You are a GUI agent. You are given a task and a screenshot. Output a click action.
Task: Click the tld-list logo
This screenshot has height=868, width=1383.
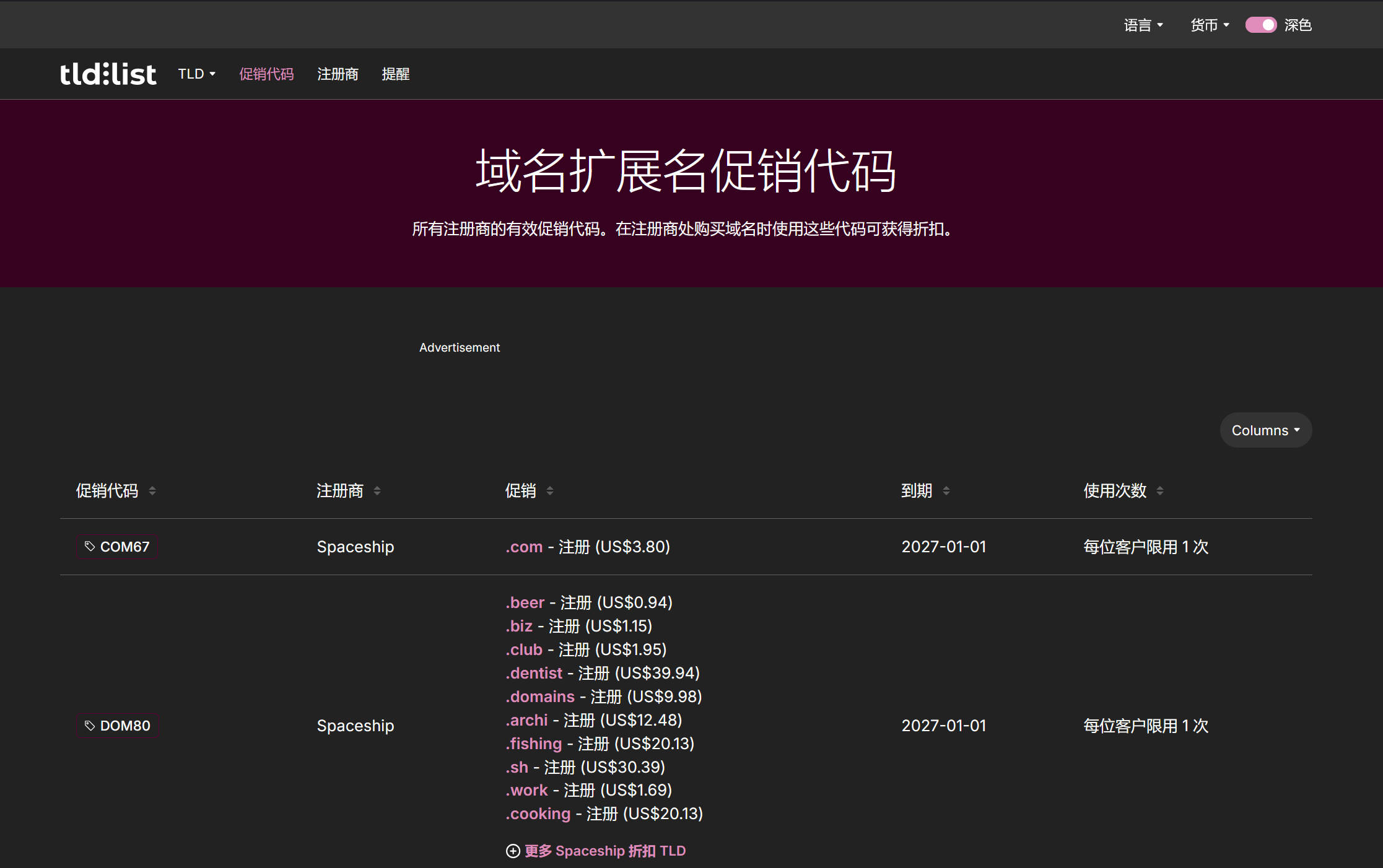tap(108, 74)
